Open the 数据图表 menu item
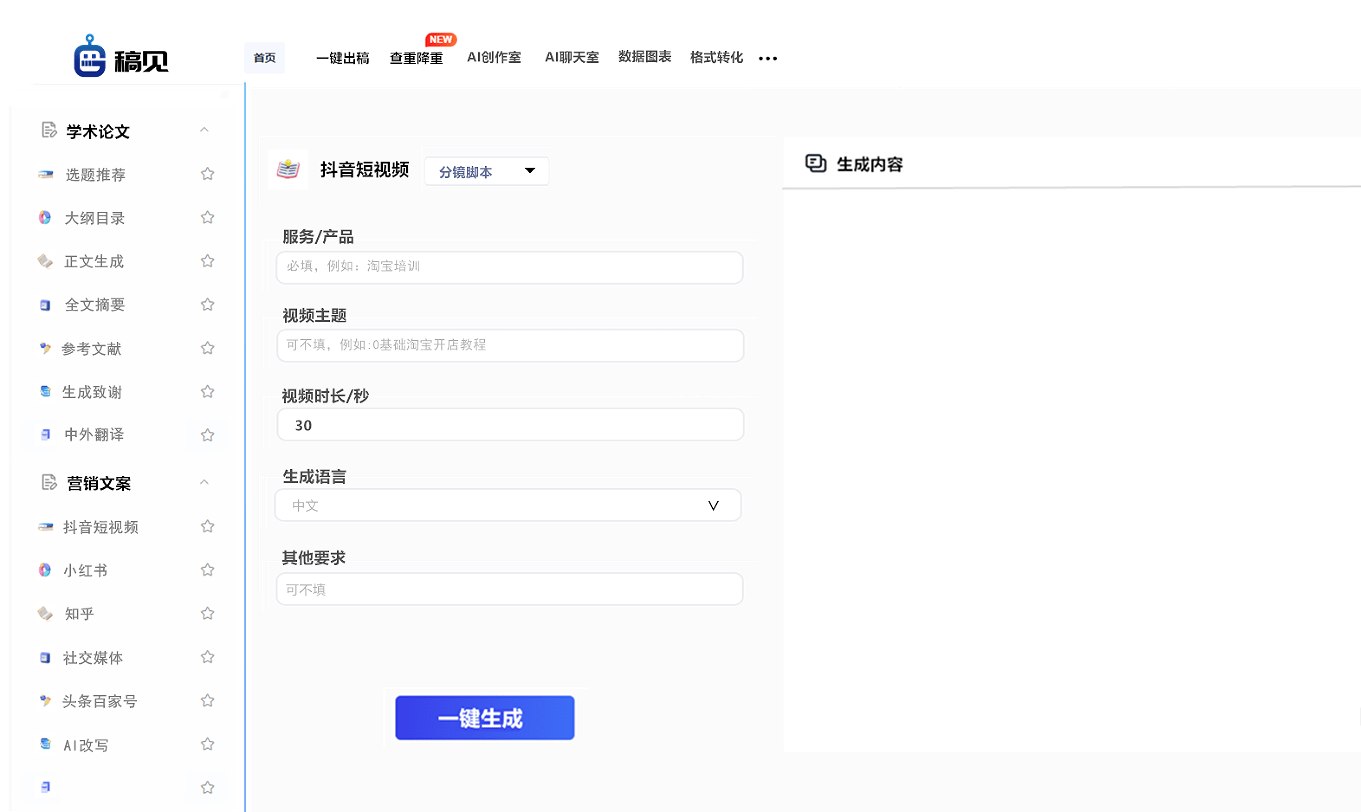 644,57
